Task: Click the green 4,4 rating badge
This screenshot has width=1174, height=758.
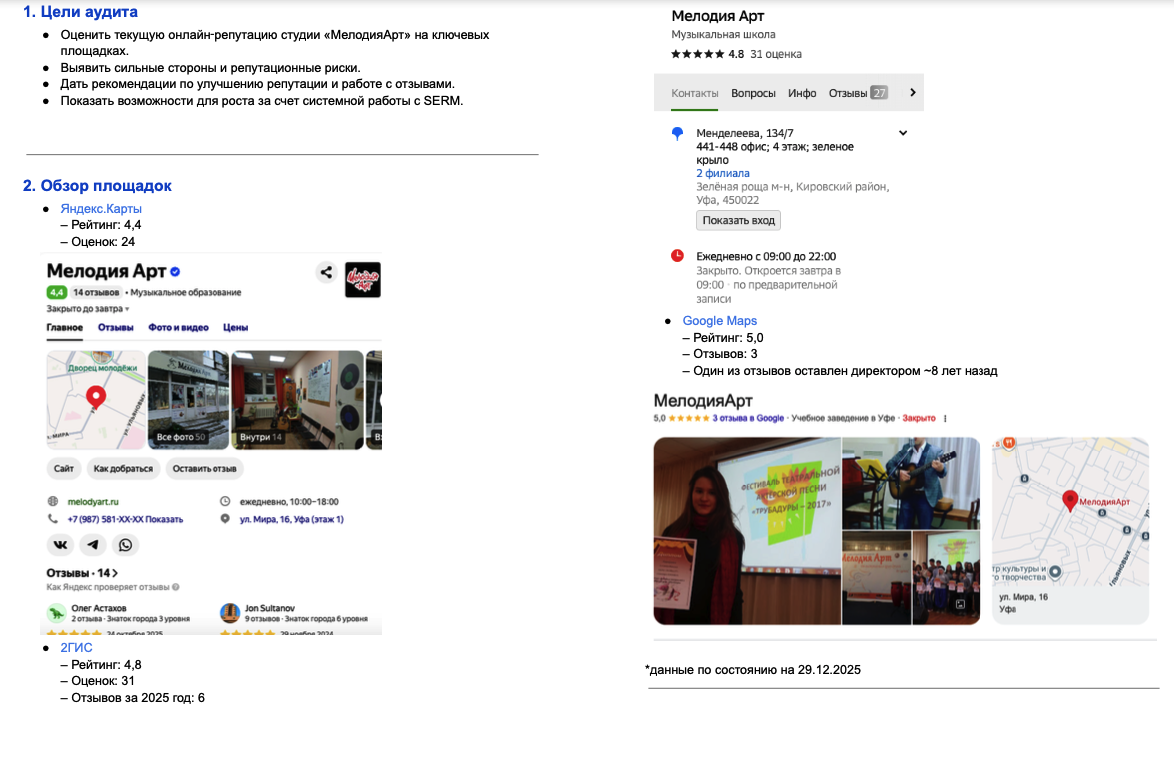Action: point(57,292)
